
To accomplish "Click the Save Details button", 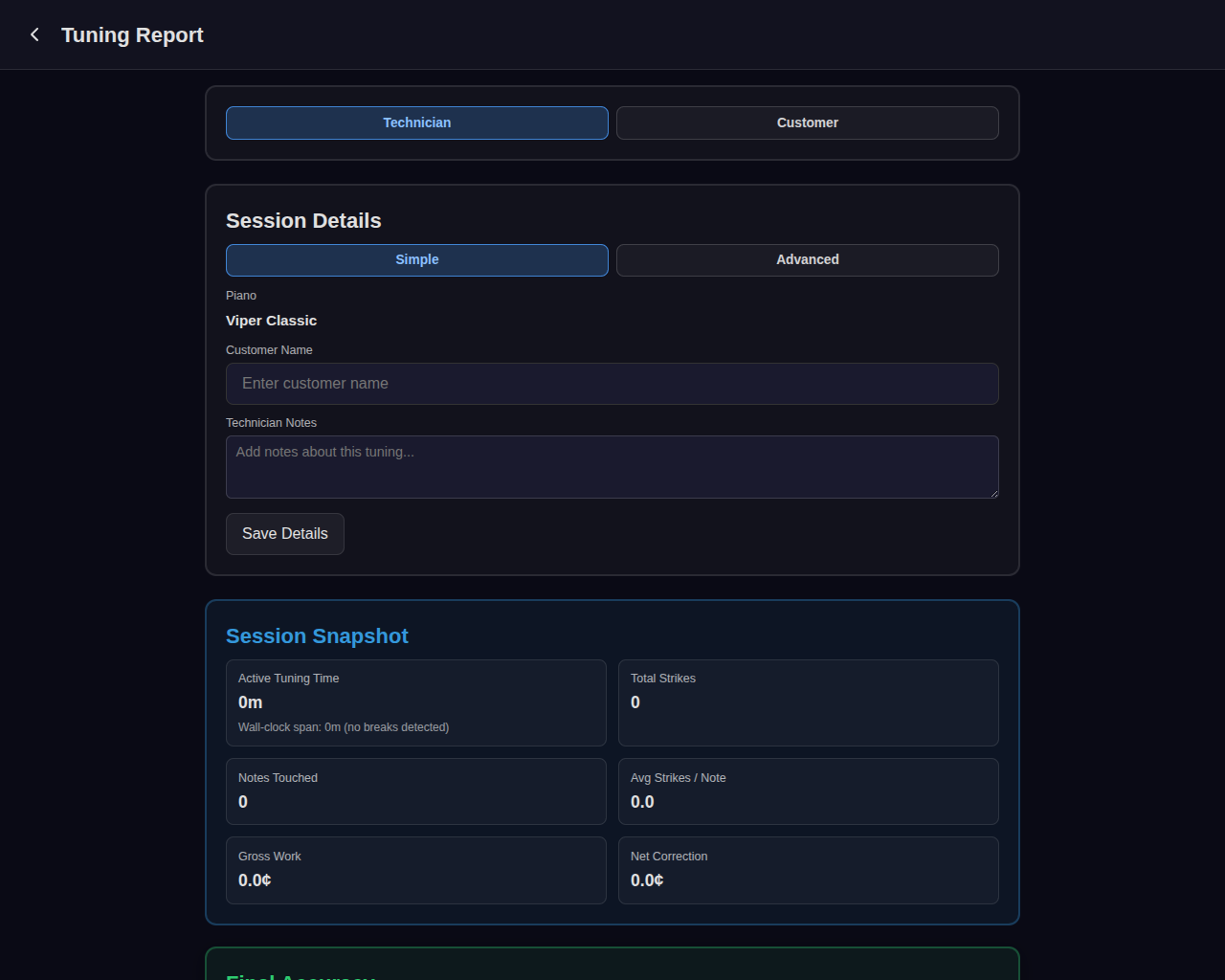I will coord(284,533).
